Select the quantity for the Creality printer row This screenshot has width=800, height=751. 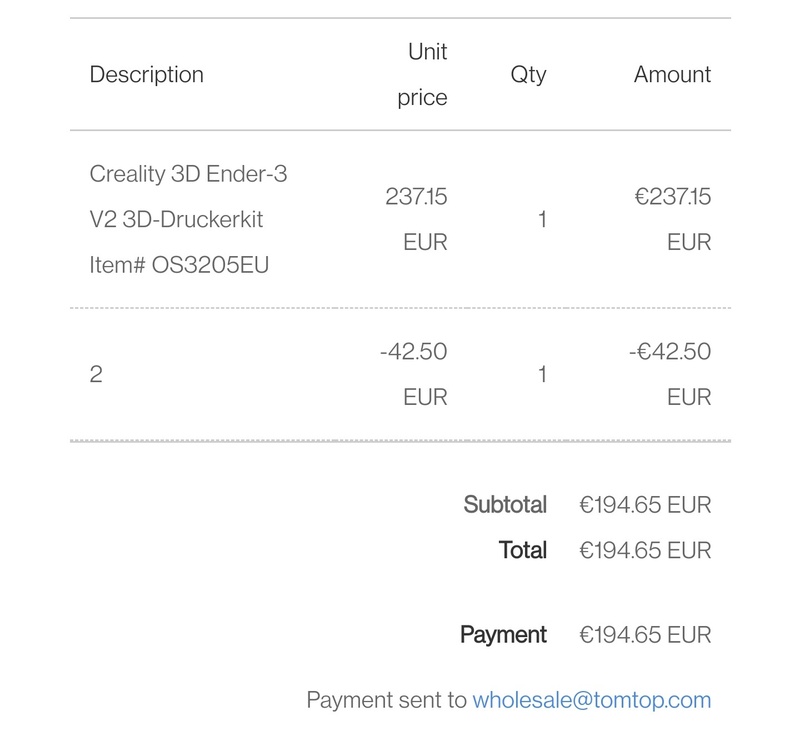pos(542,219)
